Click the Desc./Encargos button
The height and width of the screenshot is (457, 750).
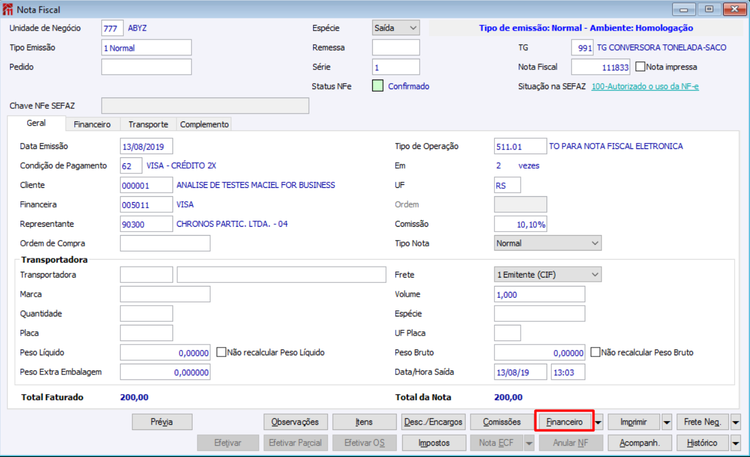(x=433, y=422)
